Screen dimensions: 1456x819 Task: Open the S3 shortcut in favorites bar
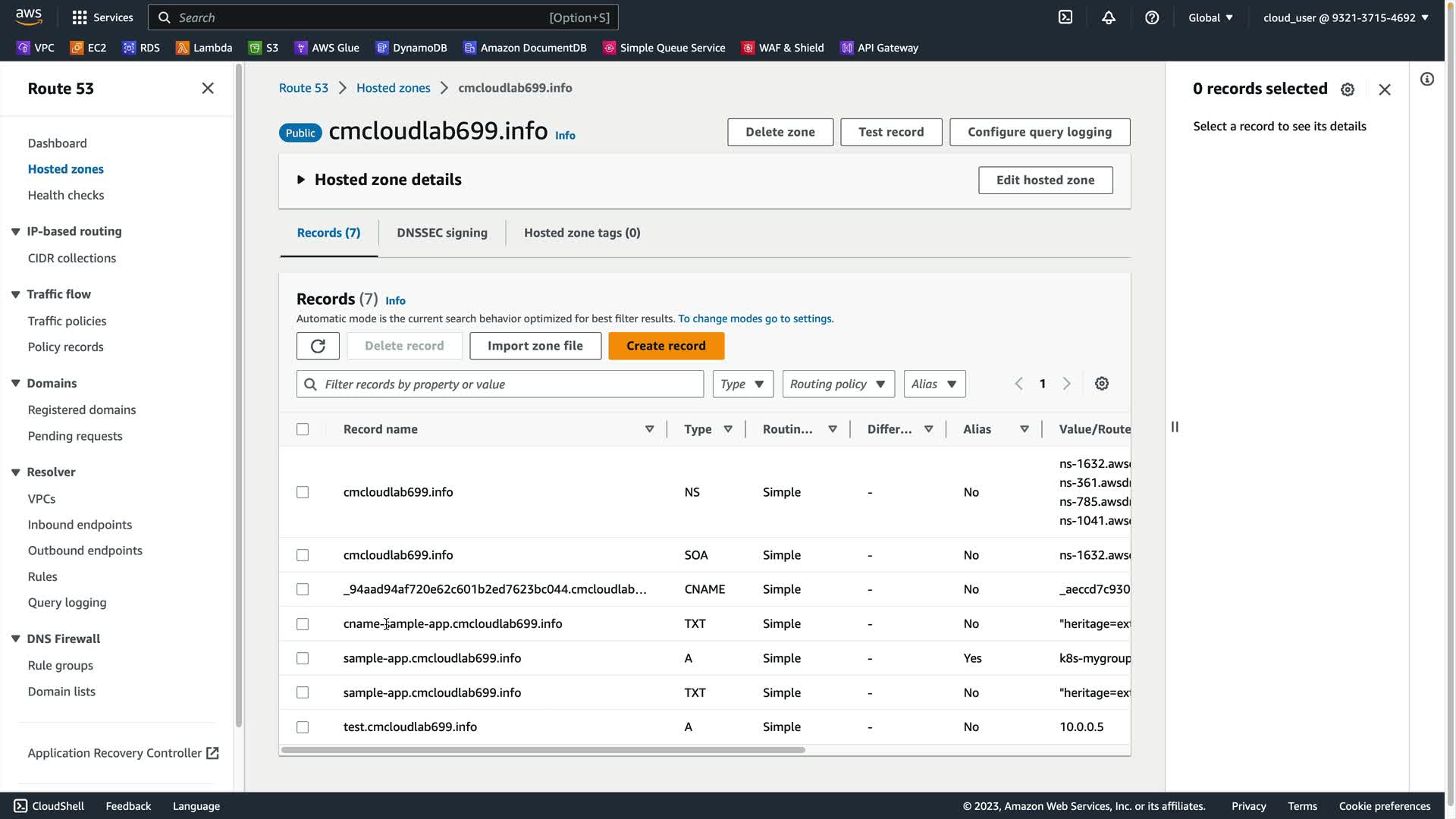[x=263, y=48]
